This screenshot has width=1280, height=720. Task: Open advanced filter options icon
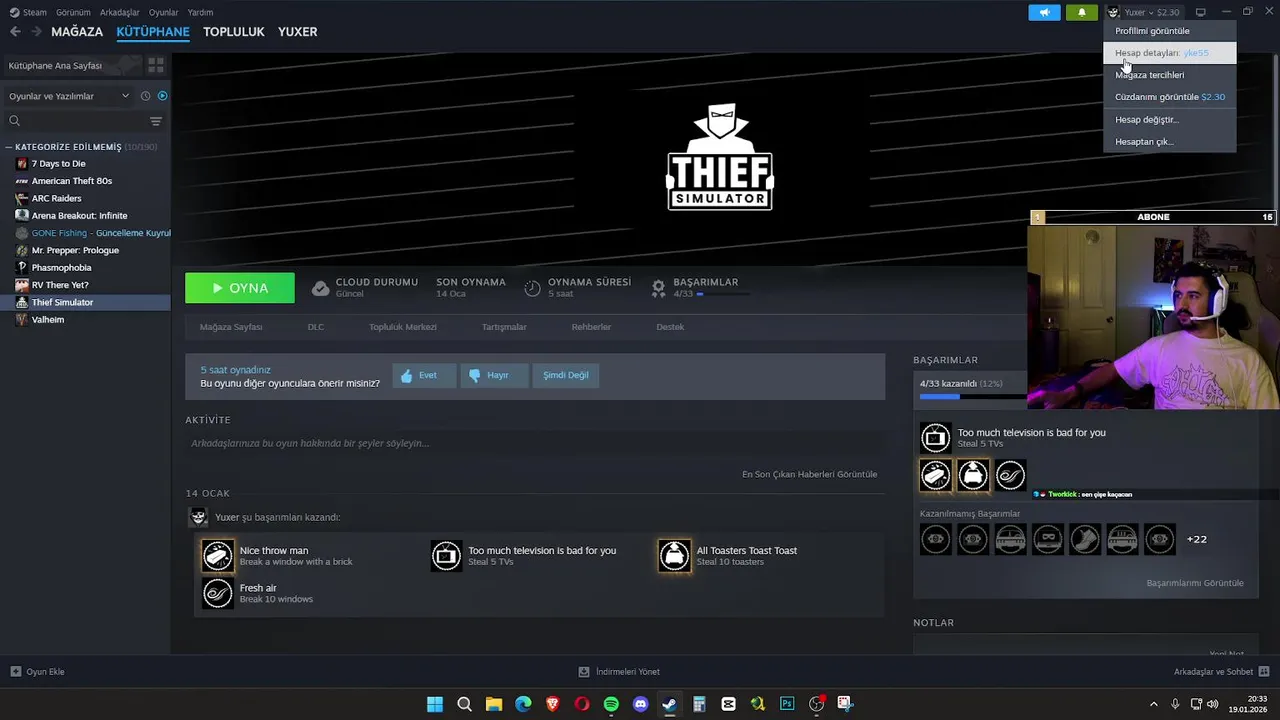(x=156, y=121)
